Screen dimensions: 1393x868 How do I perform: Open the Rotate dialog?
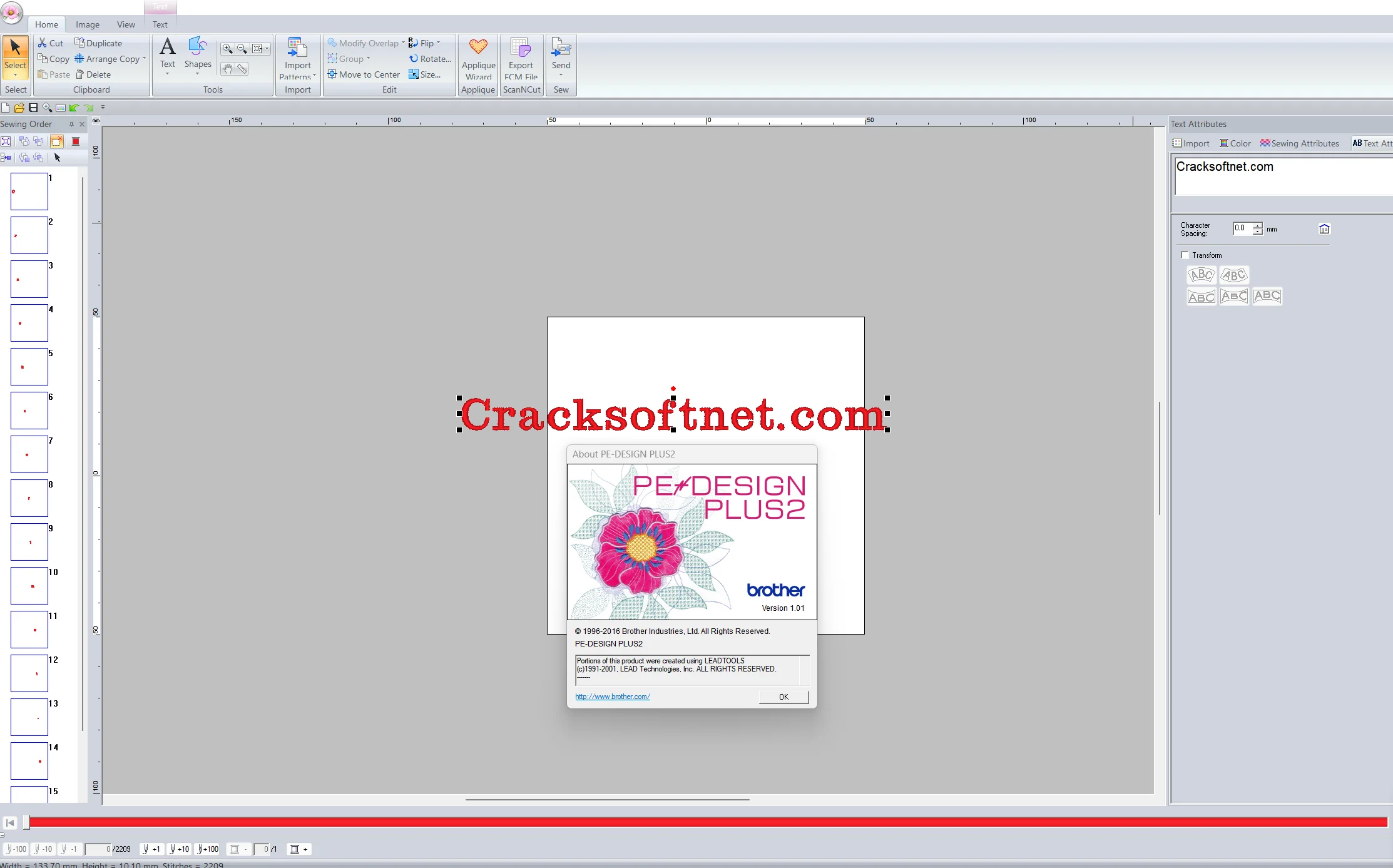click(430, 59)
